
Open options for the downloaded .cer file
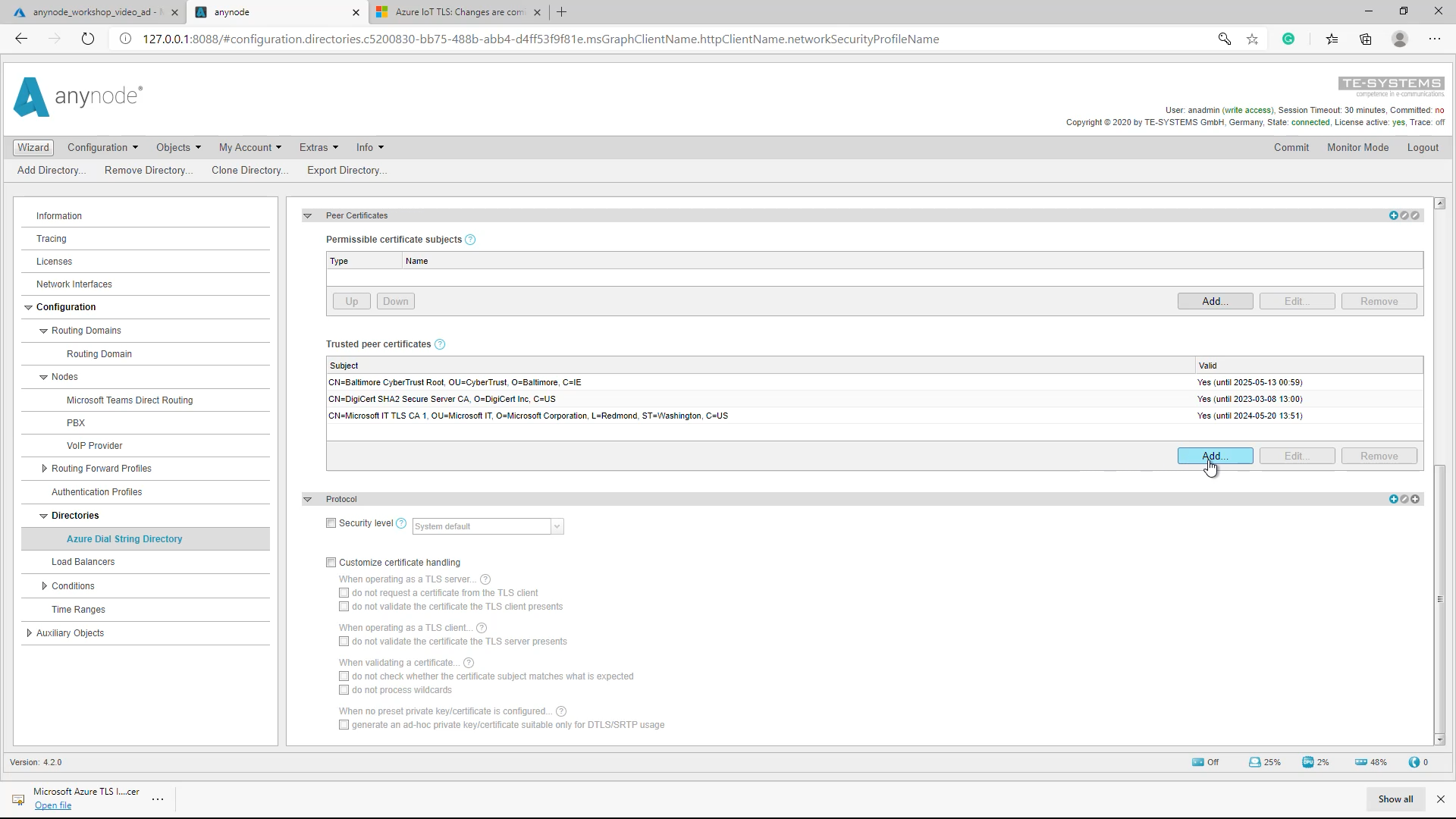coord(158,799)
